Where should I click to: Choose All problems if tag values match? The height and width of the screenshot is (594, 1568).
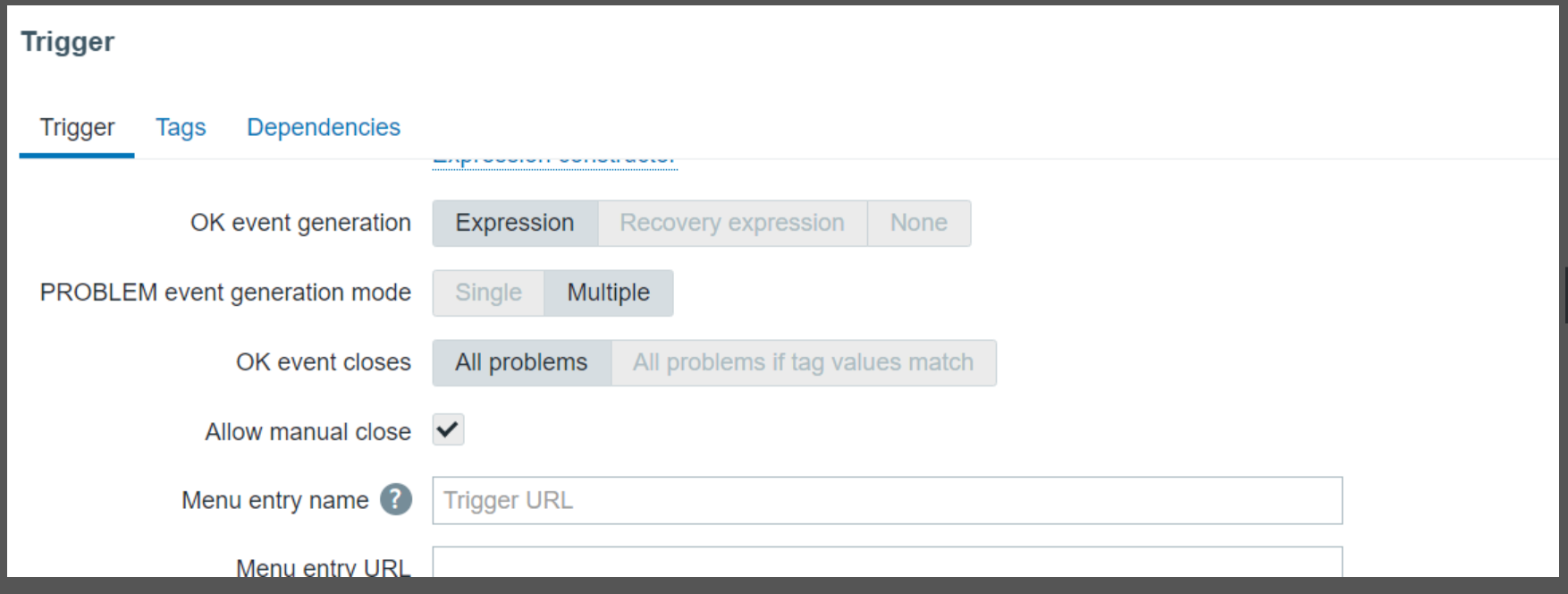click(803, 362)
